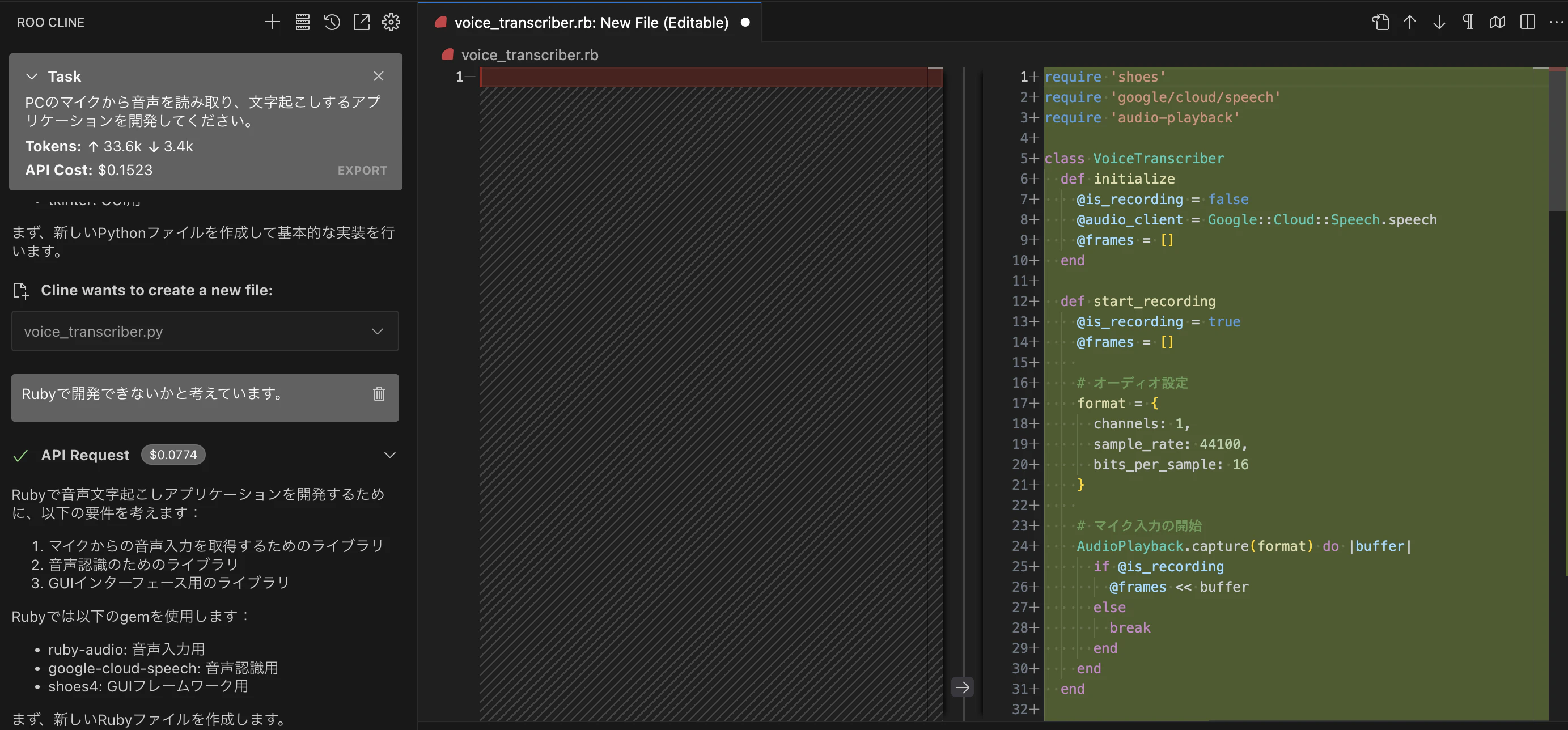Viewport: 1568px width, 730px height.
Task: Select the voice_transcriber.rb editor tab
Action: click(590, 23)
